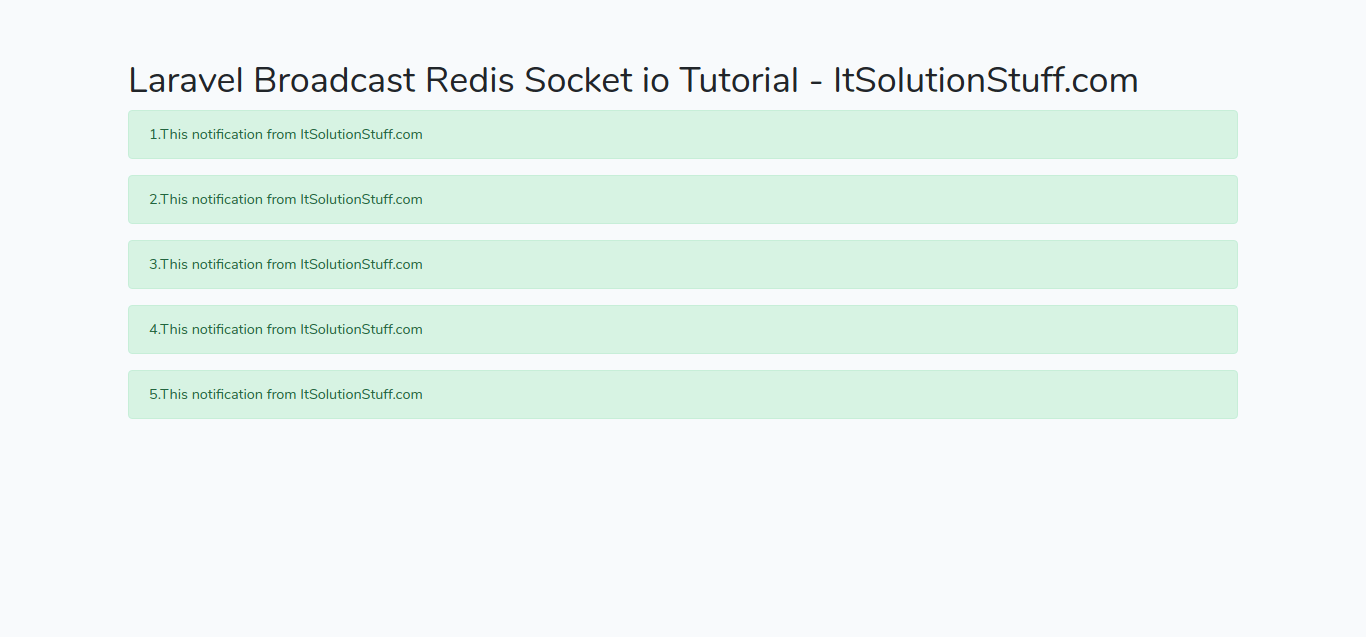Click ItSolutionStuff.com text in the page heading

pos(986,80)
